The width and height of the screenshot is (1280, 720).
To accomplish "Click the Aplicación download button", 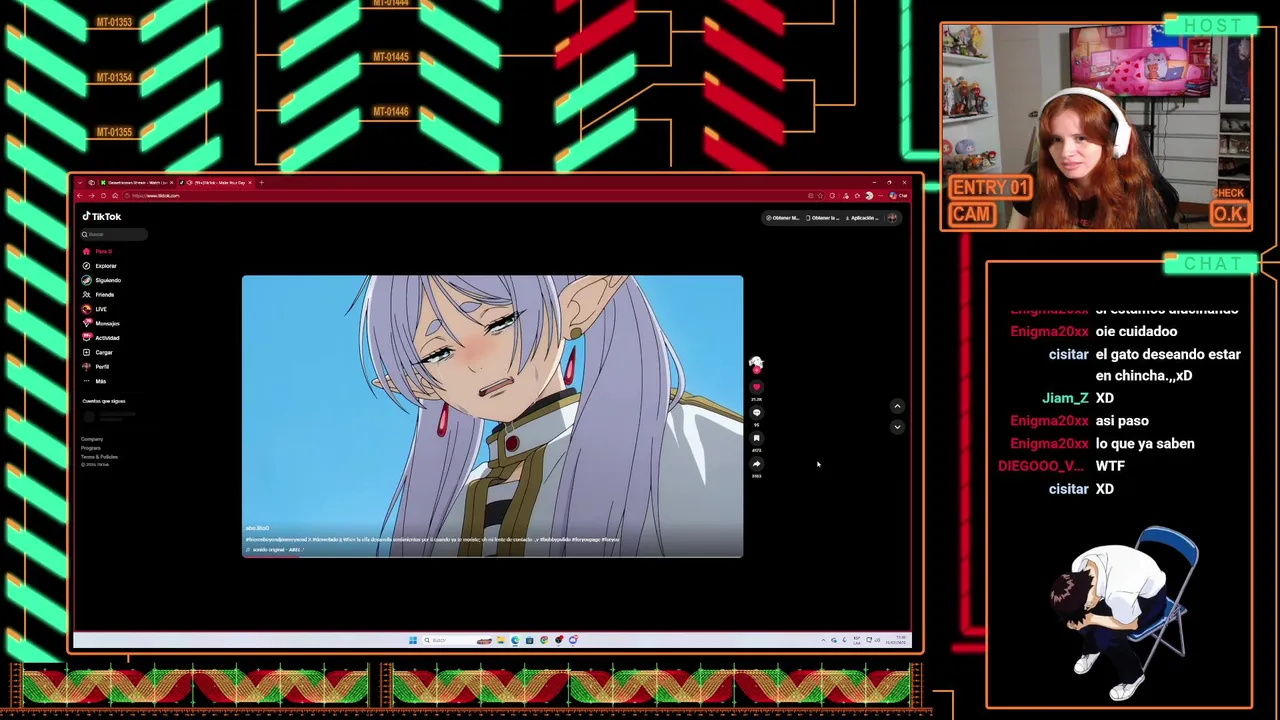I will [x=862, y=218].
